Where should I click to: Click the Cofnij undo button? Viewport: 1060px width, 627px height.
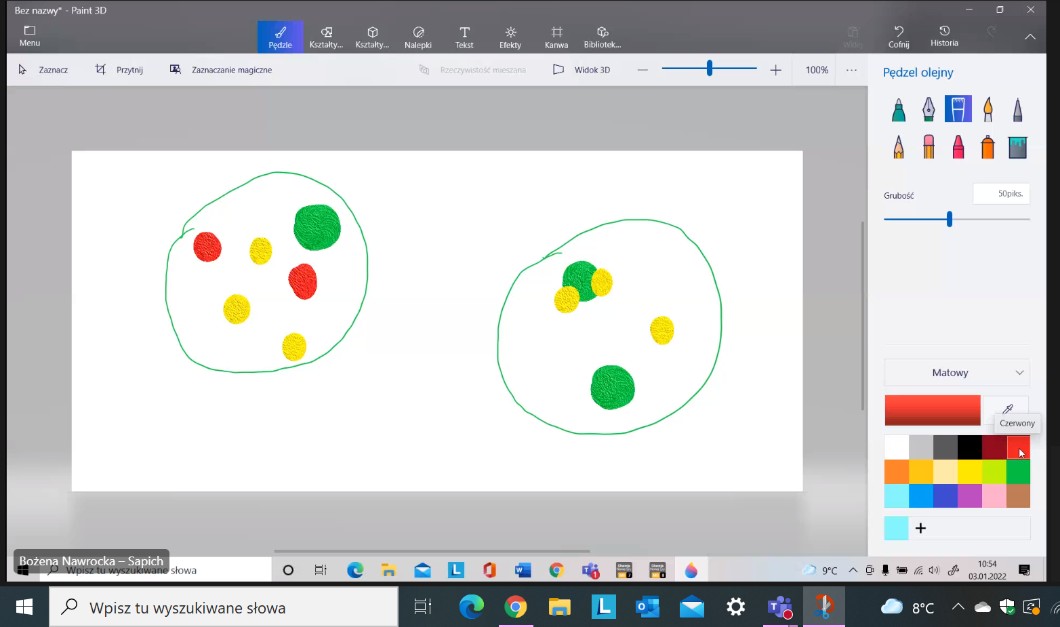pos(898,37)
